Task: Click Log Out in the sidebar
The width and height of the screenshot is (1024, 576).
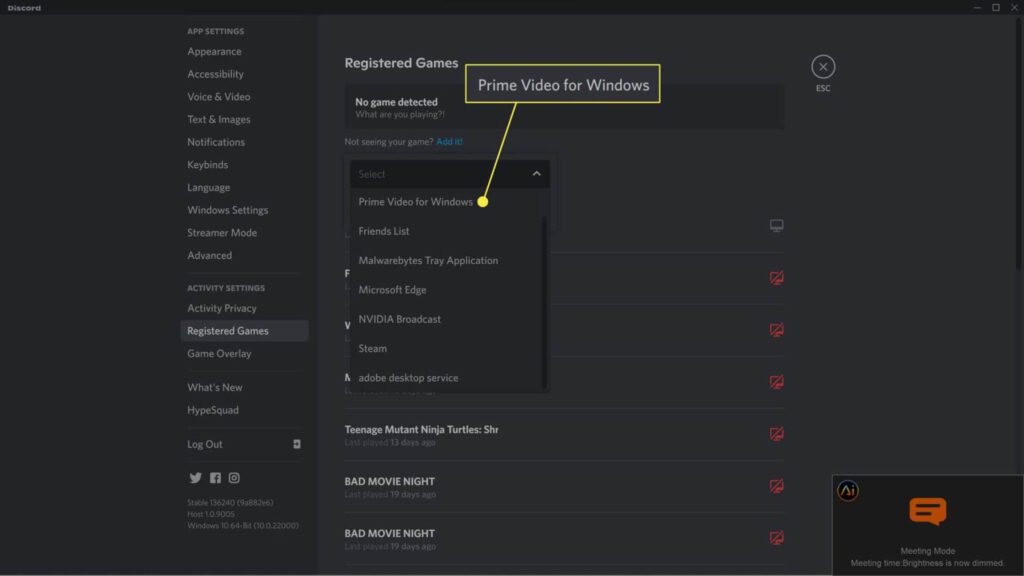Action: pos(204,443)
